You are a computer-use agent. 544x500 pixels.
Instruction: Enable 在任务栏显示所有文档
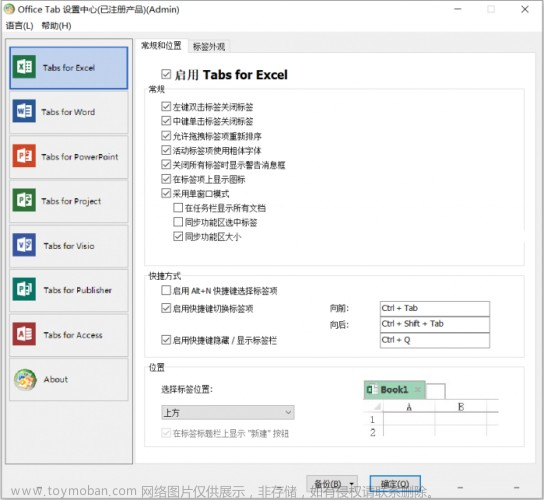pyautogui.click(x=178, y=207)
